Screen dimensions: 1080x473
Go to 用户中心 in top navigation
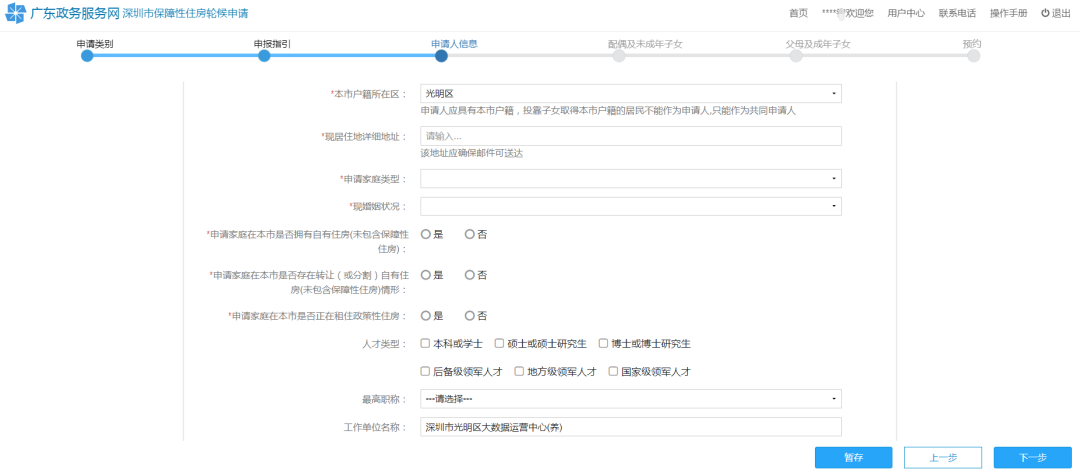[905, 13]
